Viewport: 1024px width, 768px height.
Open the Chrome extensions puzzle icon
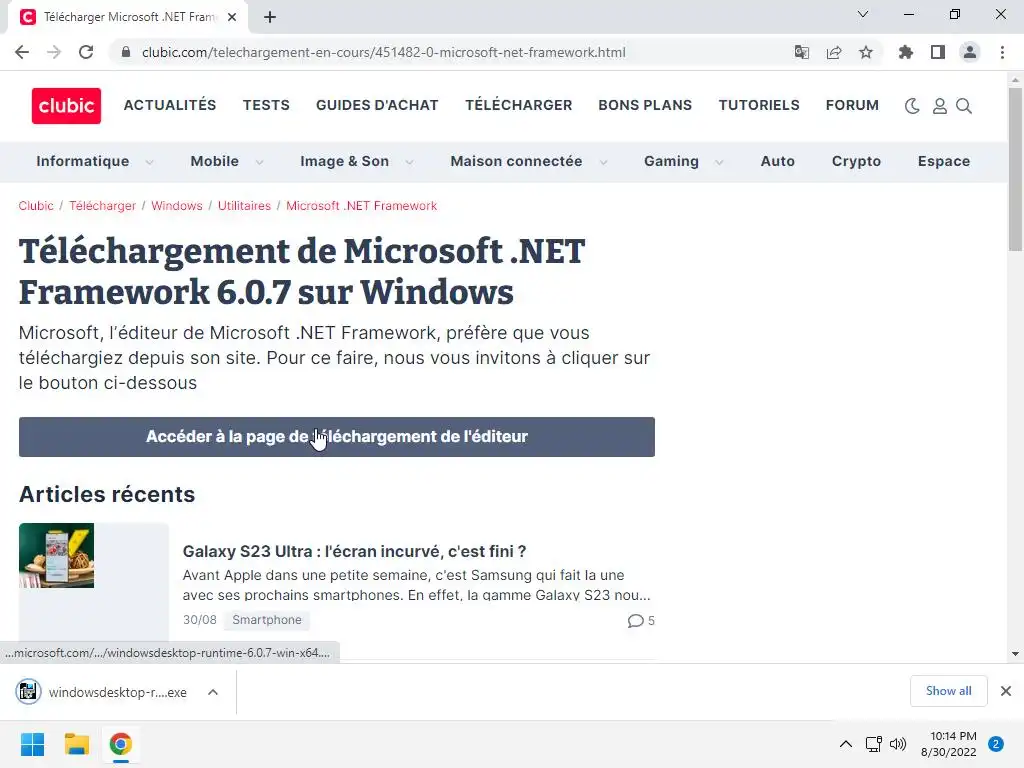pyautogui.click(x=905, y=52)
